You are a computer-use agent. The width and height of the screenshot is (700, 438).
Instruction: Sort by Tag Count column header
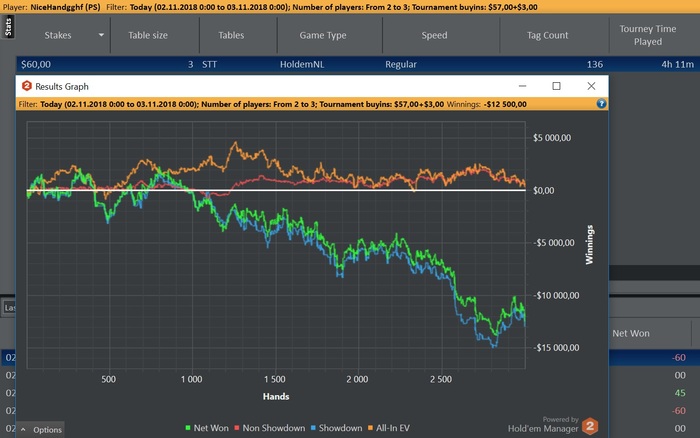point(547,35)
